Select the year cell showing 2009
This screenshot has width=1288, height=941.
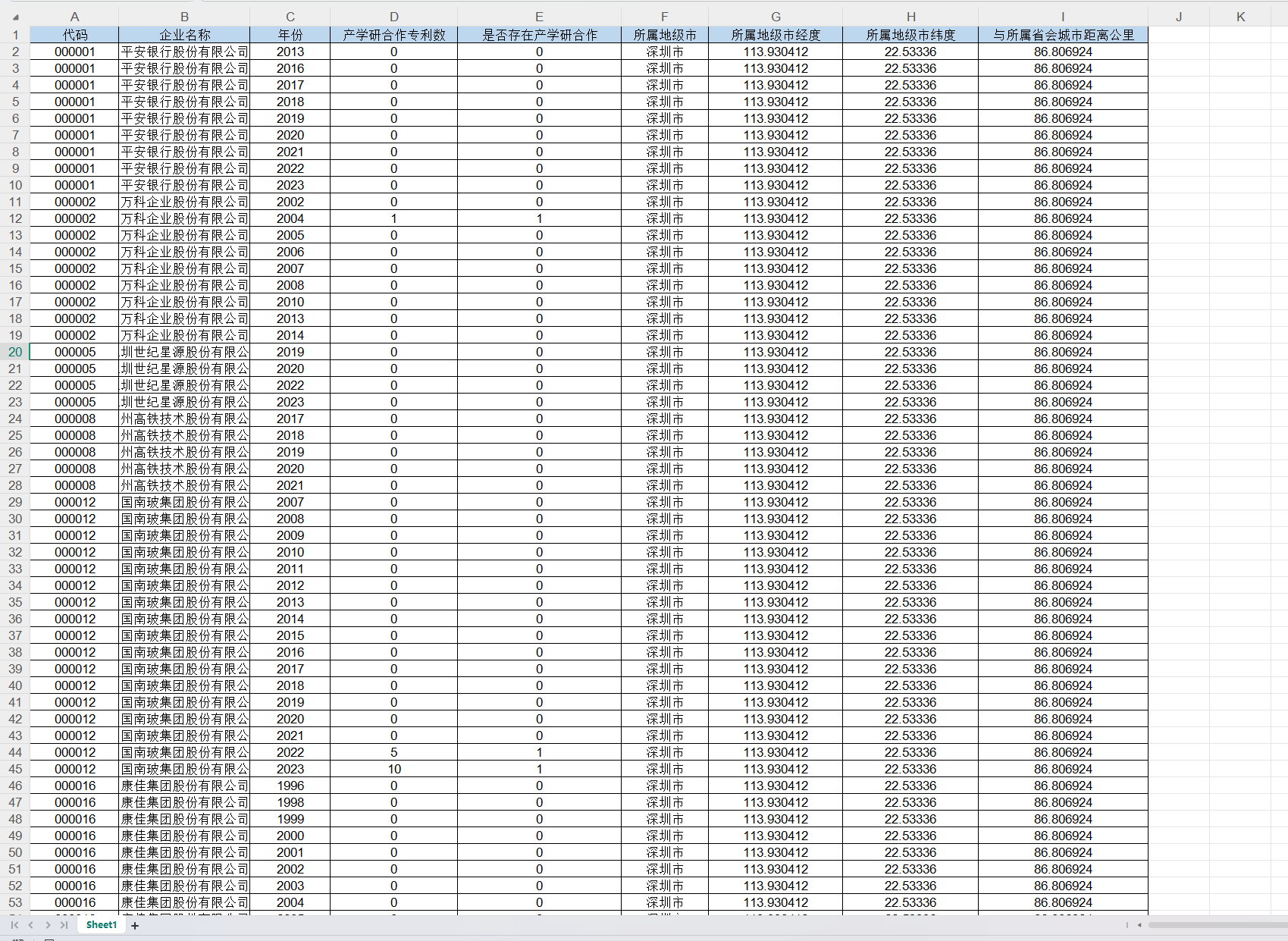[290, 535]
